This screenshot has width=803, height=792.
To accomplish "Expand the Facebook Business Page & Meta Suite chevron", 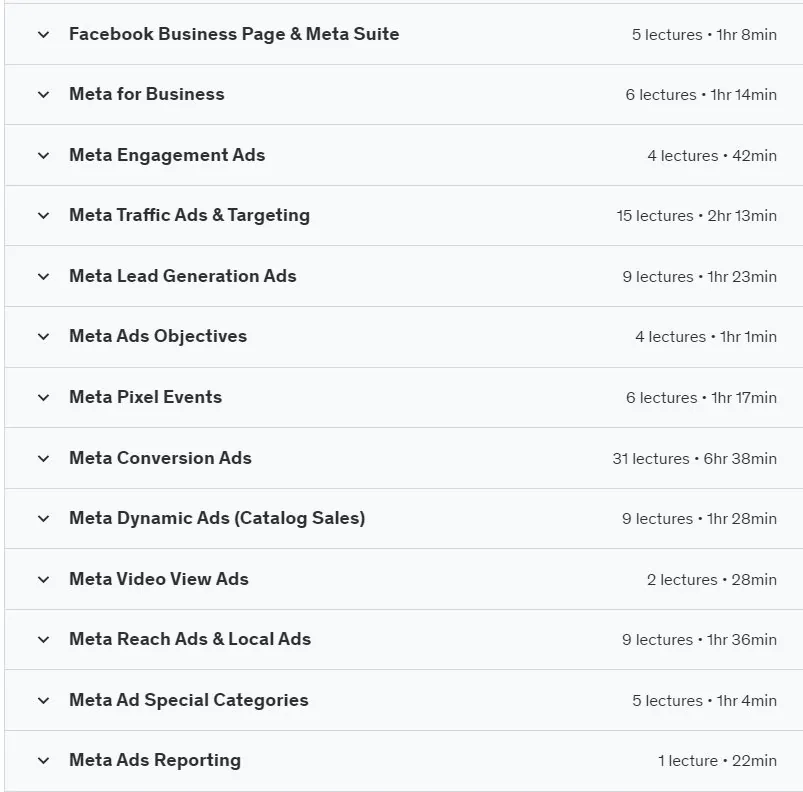I will (x=44, y=35).
